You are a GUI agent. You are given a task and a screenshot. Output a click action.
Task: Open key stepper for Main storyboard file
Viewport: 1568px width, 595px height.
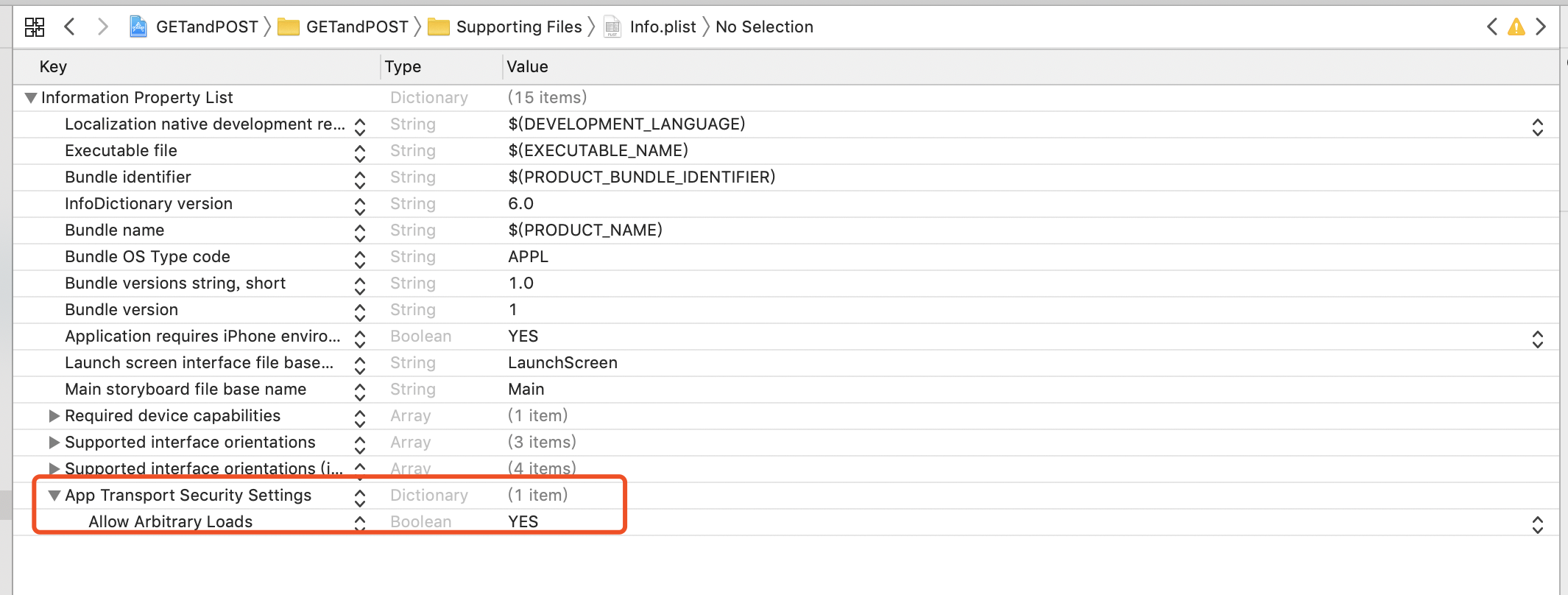360,392
